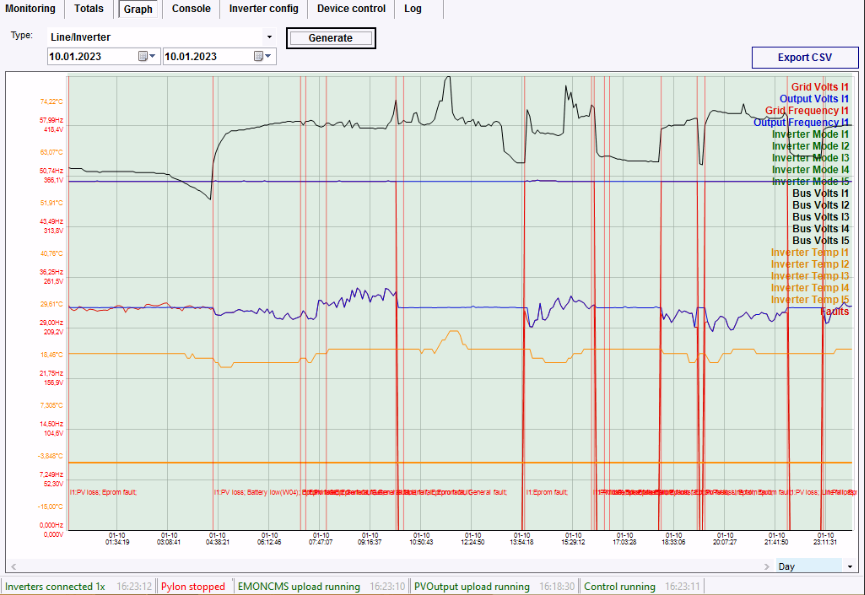Click the left scroll arrow under graph
Viewport: 865px width, 595px height.
pos(14,566)
